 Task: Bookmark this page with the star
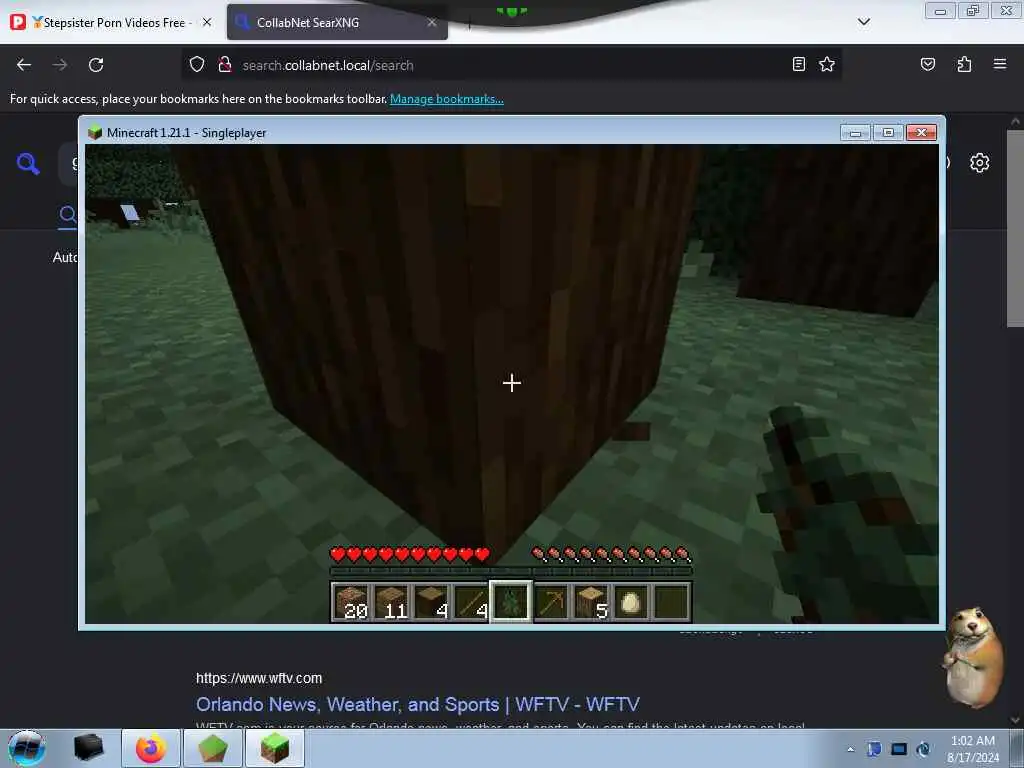827,64
